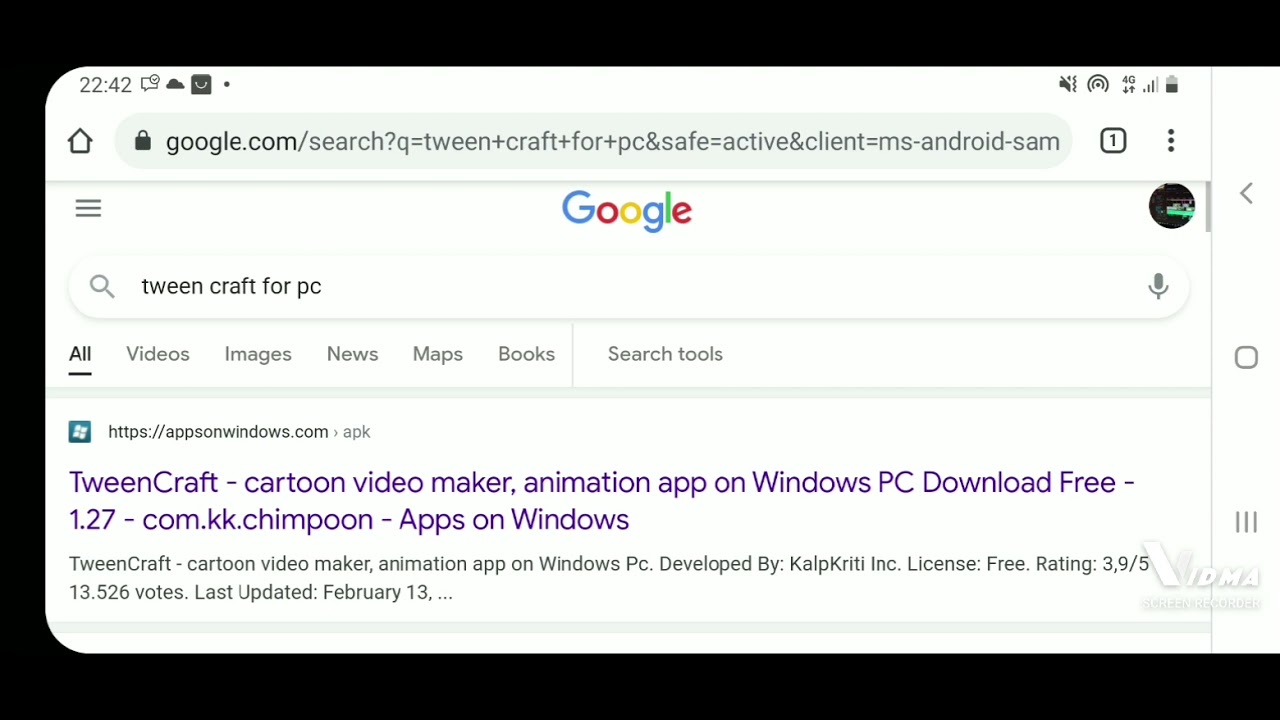Open Google hamburger side menu
The image size is (1280, 720).
pyautogui.click(x=88, y=208)
